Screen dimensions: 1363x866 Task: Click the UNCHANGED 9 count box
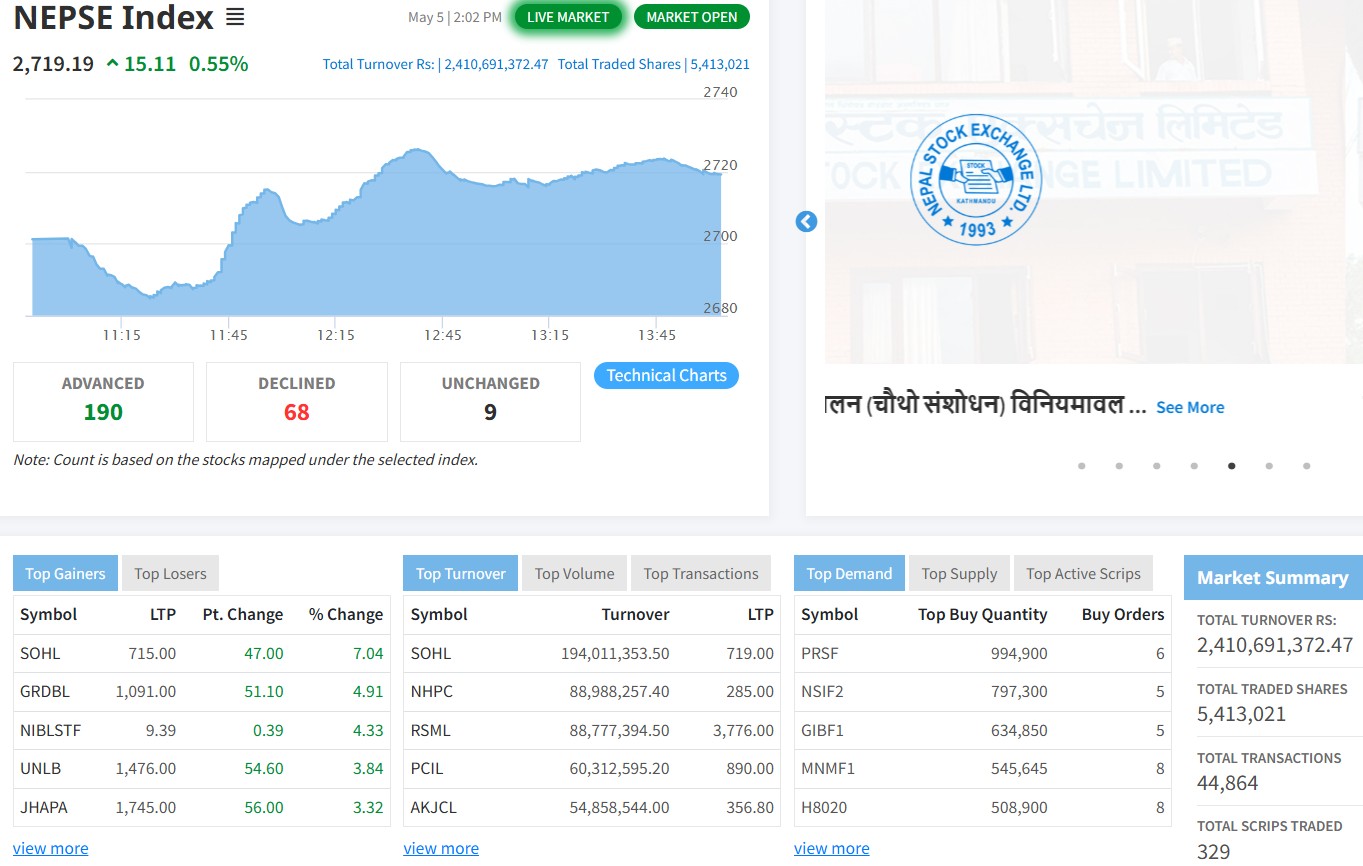490,401
